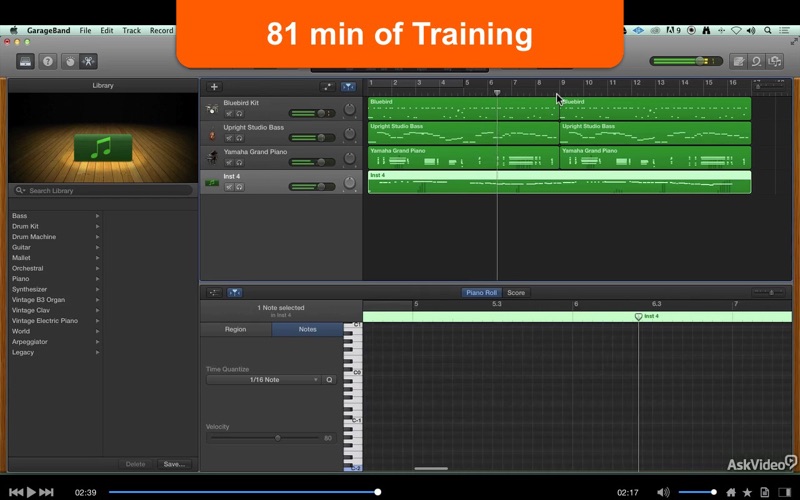Click the Inst 4 track icon

click(x=212, y=183)
